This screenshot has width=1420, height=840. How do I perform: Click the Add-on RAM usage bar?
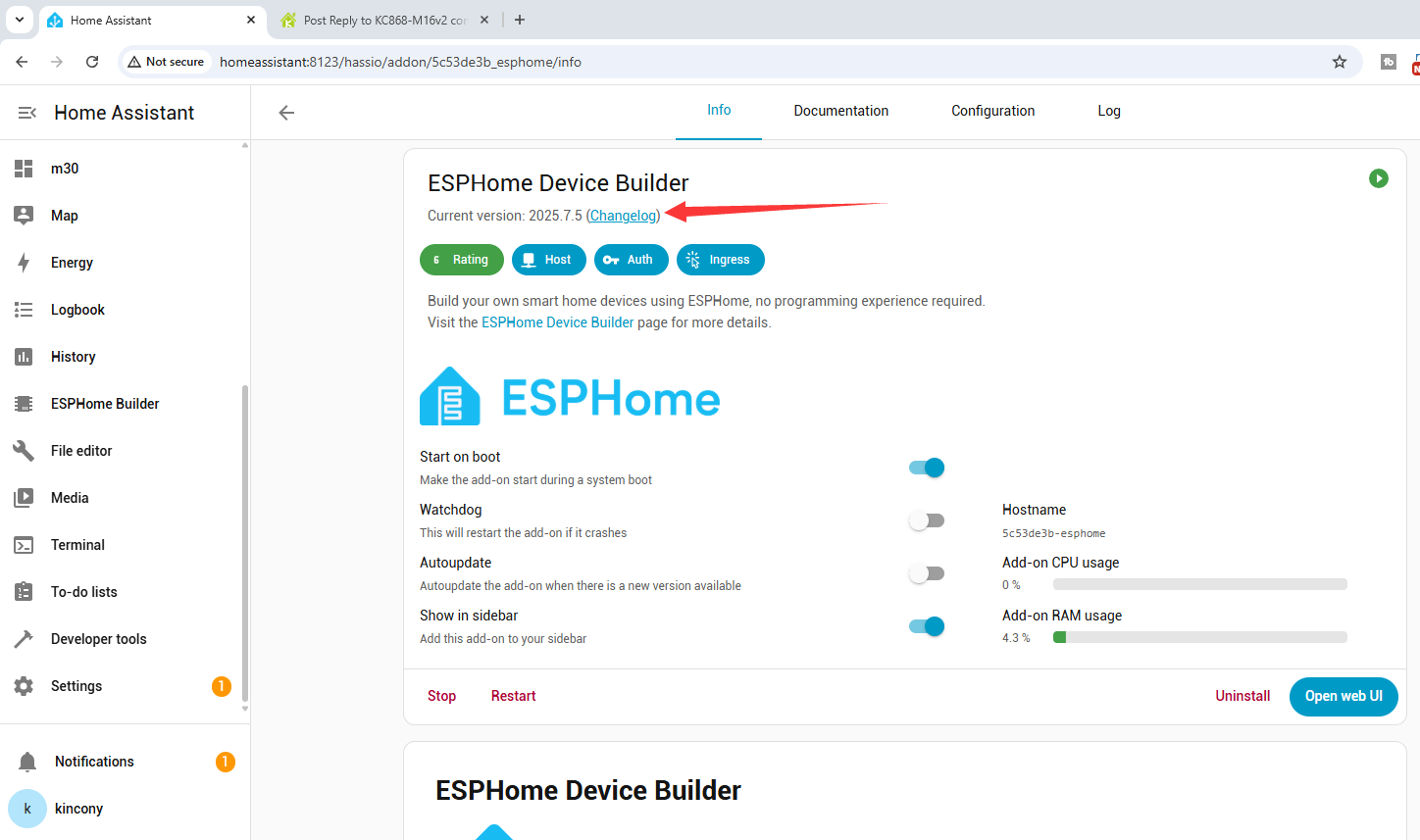click(x=1199, y=637)
